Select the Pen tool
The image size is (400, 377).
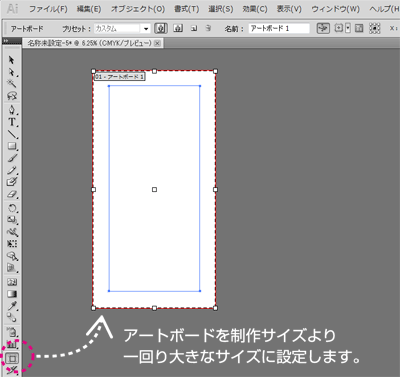pyautogui.click(x=12, y=110)
